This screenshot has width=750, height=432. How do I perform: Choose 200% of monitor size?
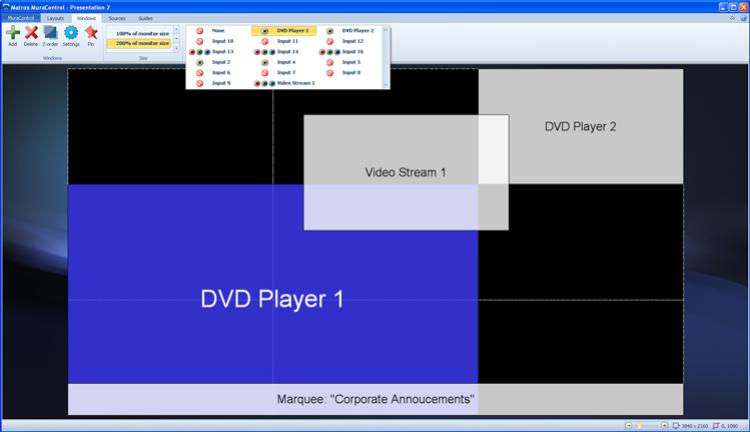(x=141, y=43)
